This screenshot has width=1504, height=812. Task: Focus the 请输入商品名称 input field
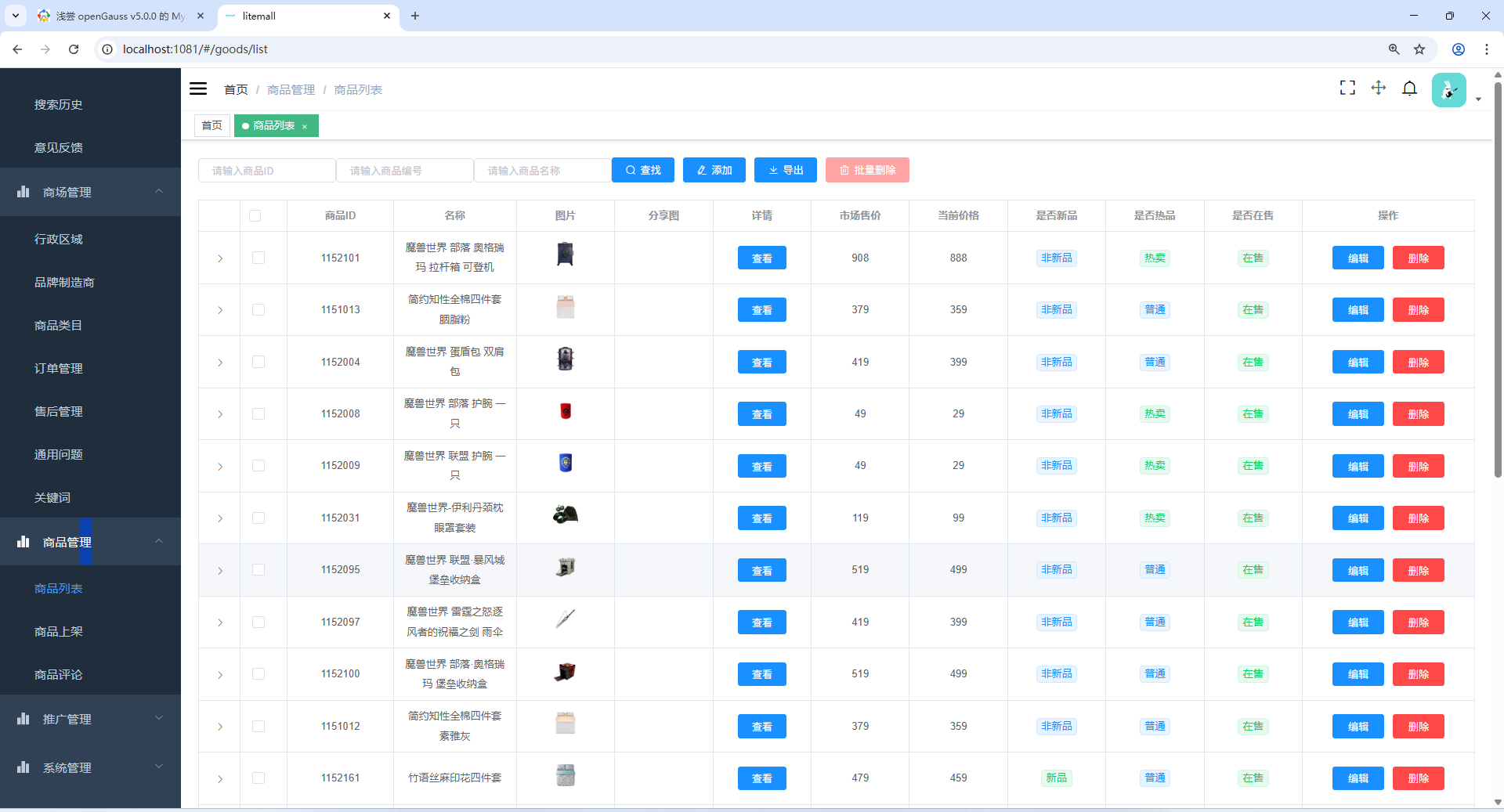(x=543, y=170)
